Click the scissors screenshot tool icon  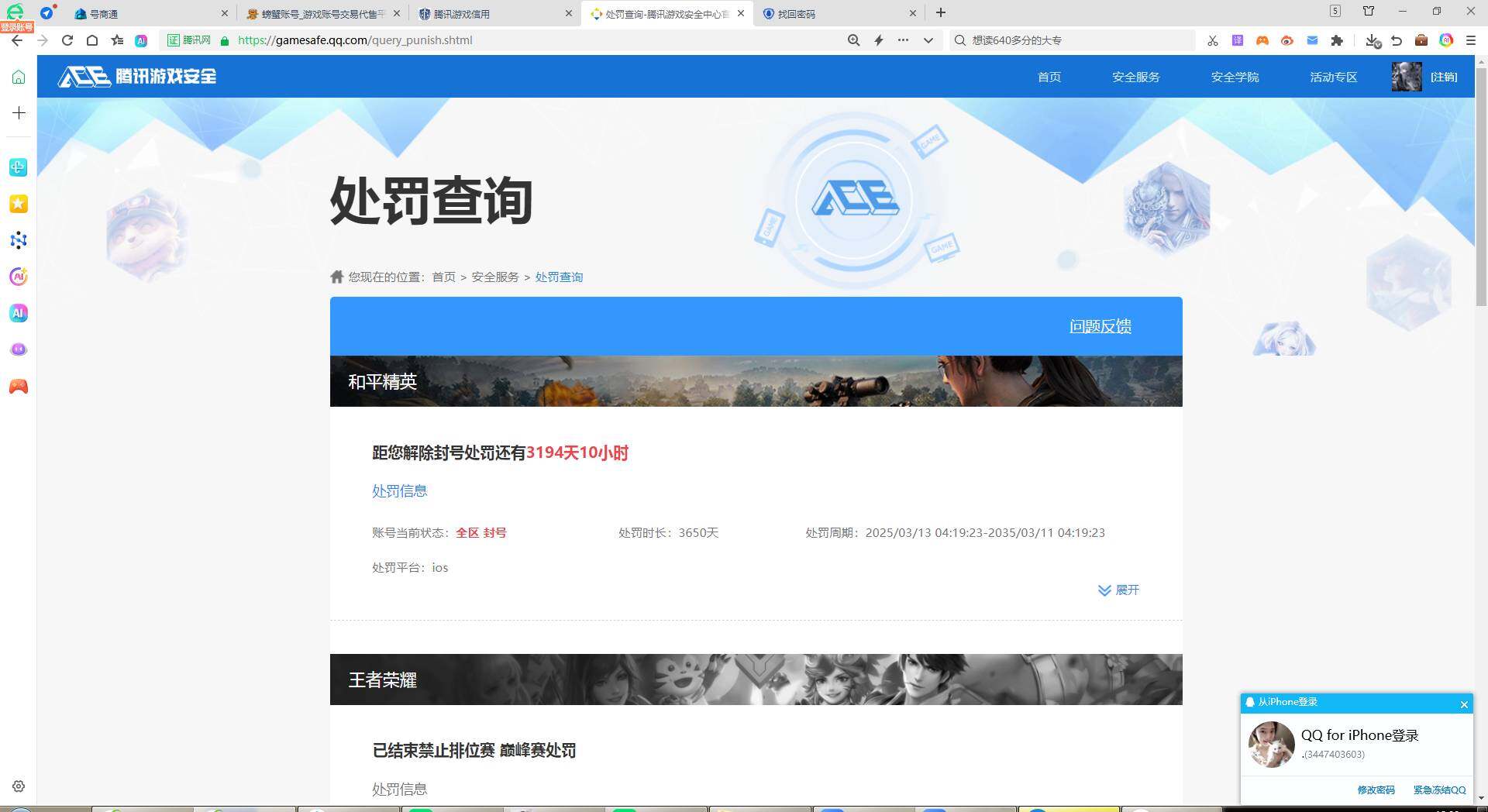[x=1213, y=40]
